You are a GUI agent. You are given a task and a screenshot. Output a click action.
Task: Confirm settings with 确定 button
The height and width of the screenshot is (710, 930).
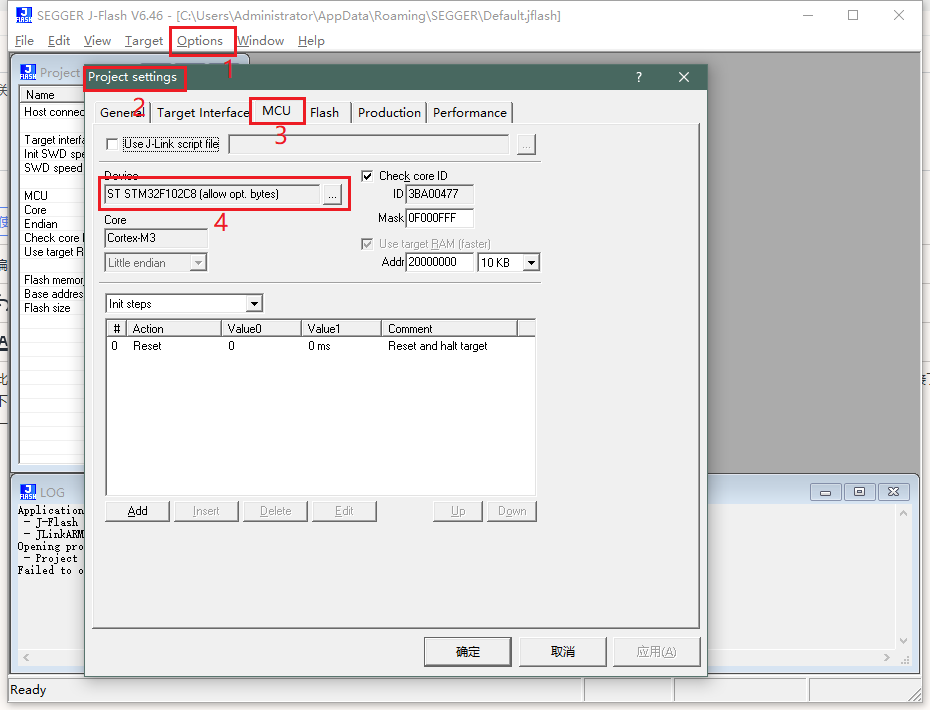coord(467,652)
